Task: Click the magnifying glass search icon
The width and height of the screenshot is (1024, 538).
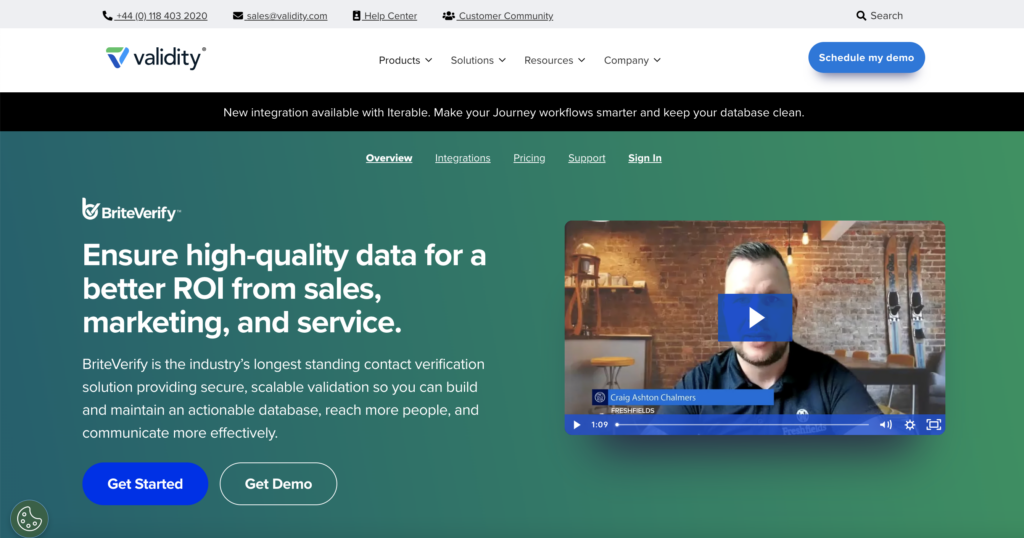Action: point(861,16)
